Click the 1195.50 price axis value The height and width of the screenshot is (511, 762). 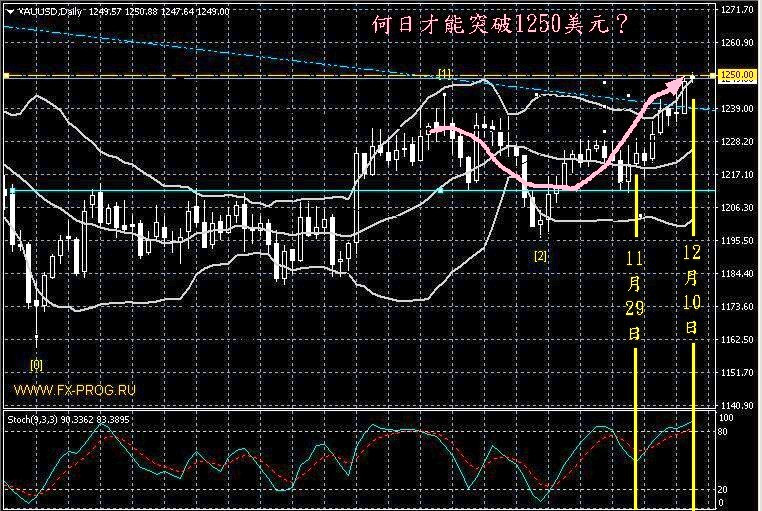[x=737, y=240]
